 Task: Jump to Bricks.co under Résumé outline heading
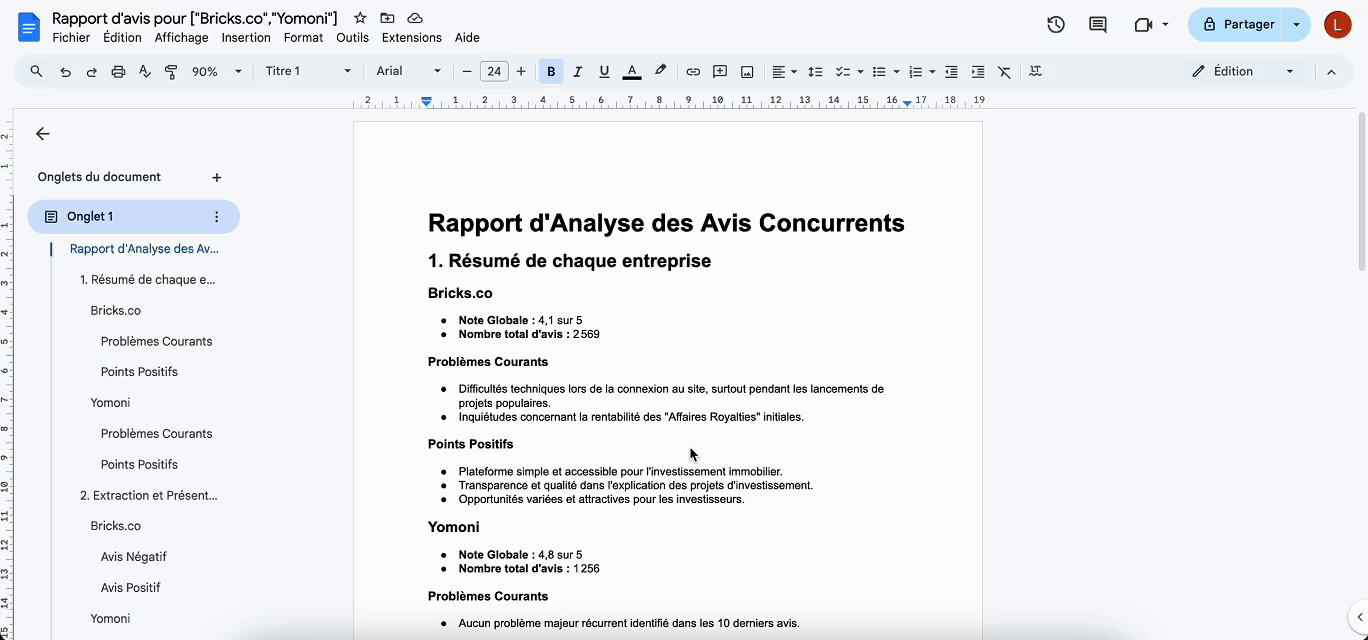(116, 310)
